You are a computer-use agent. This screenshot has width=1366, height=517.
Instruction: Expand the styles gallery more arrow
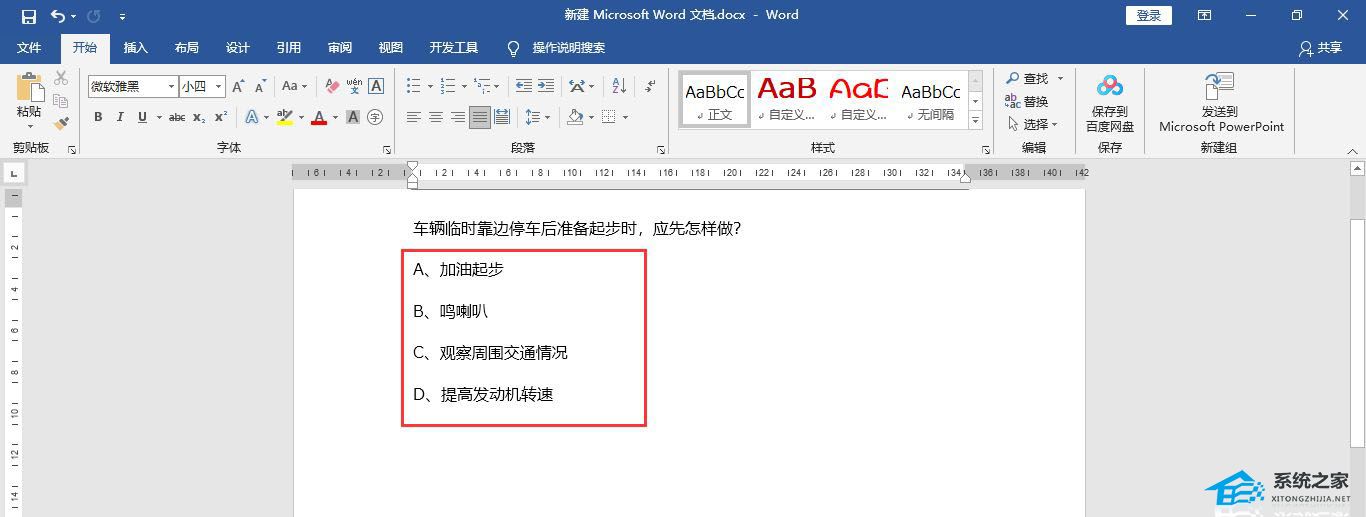(976, 120)
